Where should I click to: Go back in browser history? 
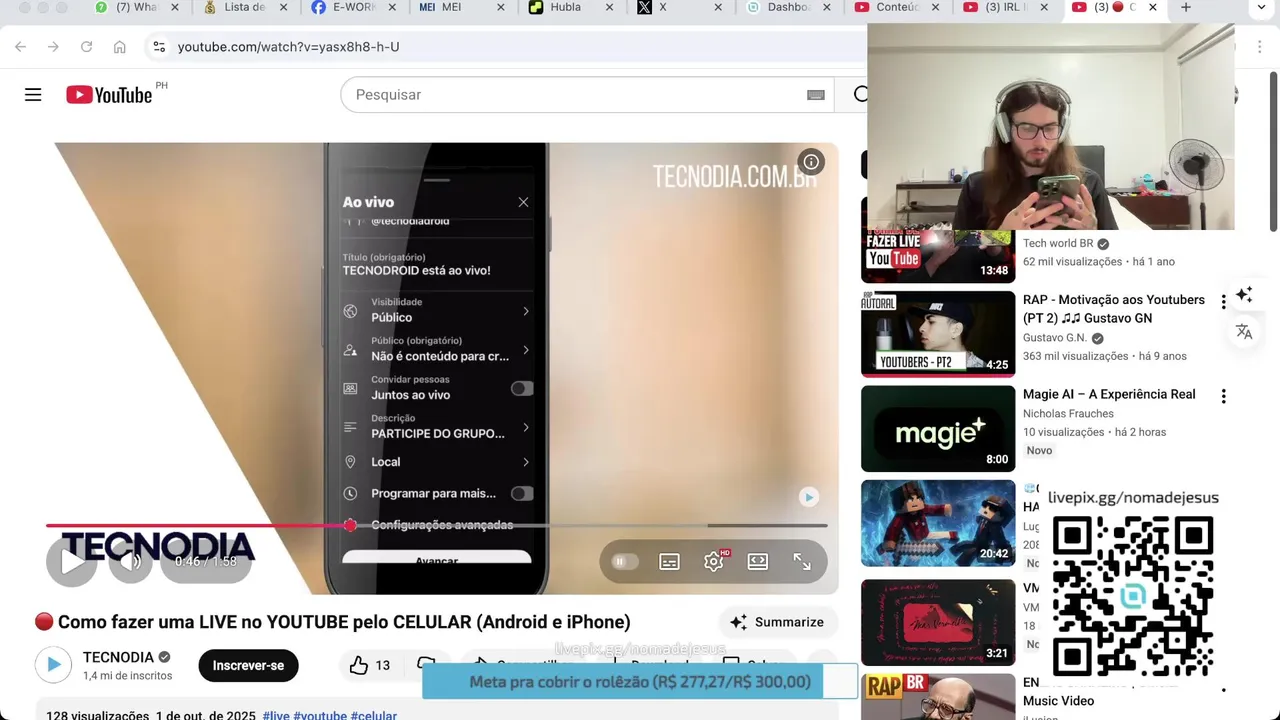tap(21, 47)
